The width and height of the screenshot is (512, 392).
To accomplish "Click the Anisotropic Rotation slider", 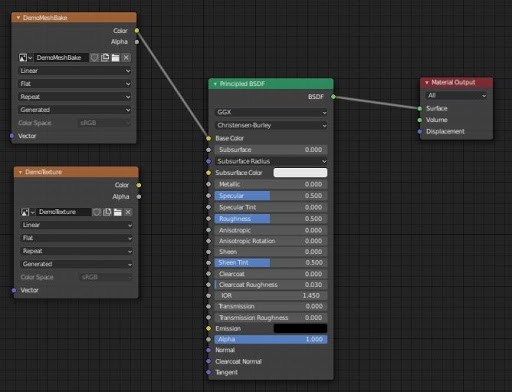I will pyautogui.click(x=271, y=241).
